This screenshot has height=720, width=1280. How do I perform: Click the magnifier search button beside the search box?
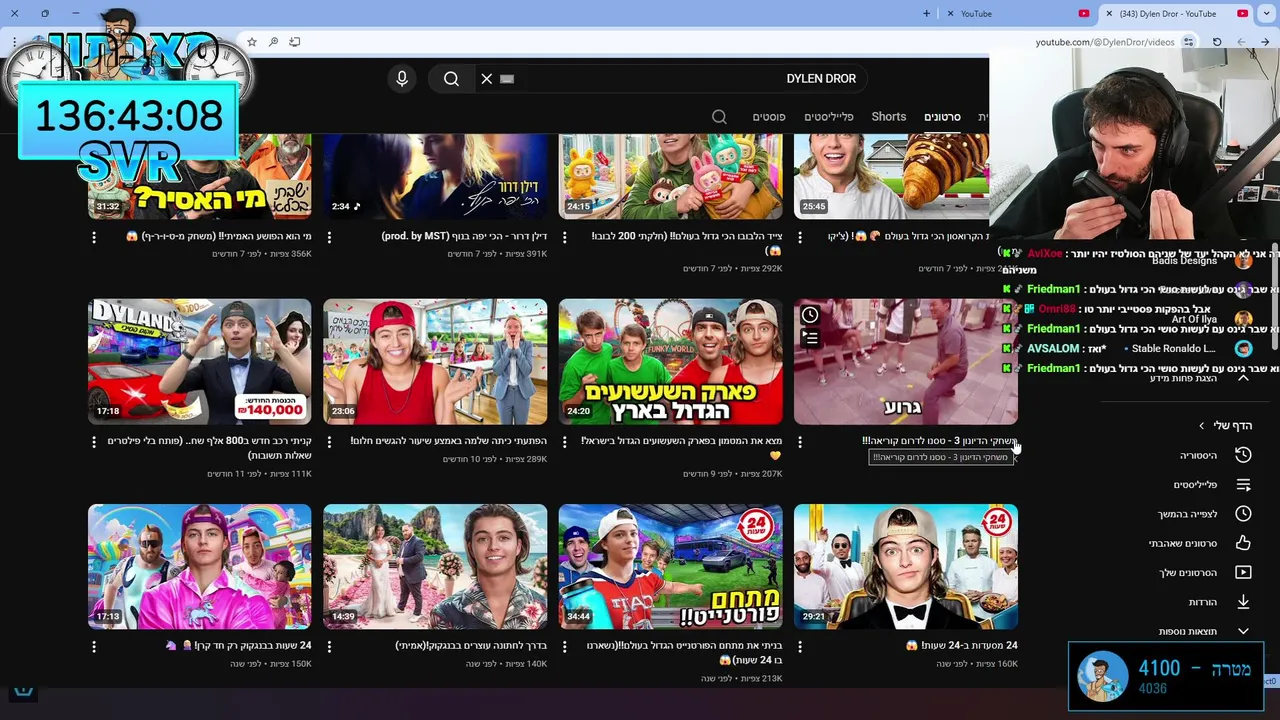[451, 79]
